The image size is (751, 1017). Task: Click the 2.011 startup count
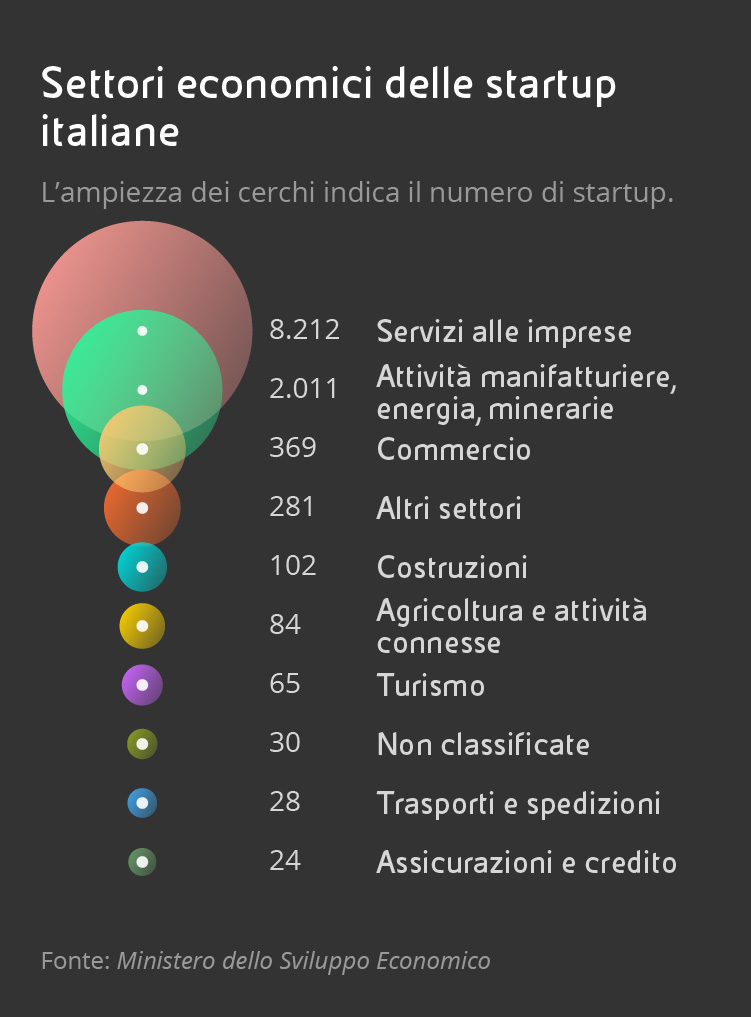pyautogui.click(x=304, y=388)
